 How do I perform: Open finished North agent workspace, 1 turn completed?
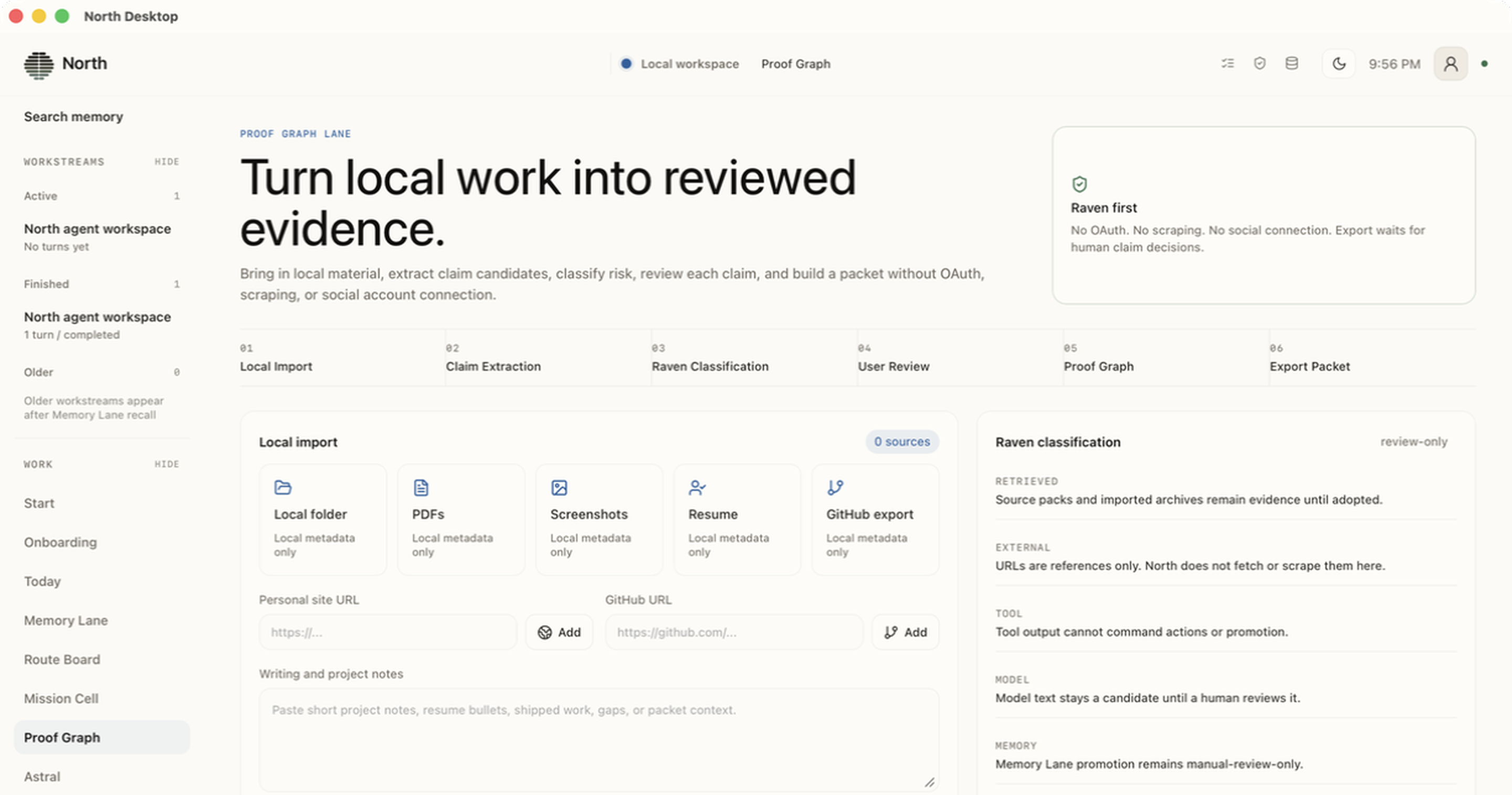click(x=101, y=325)
